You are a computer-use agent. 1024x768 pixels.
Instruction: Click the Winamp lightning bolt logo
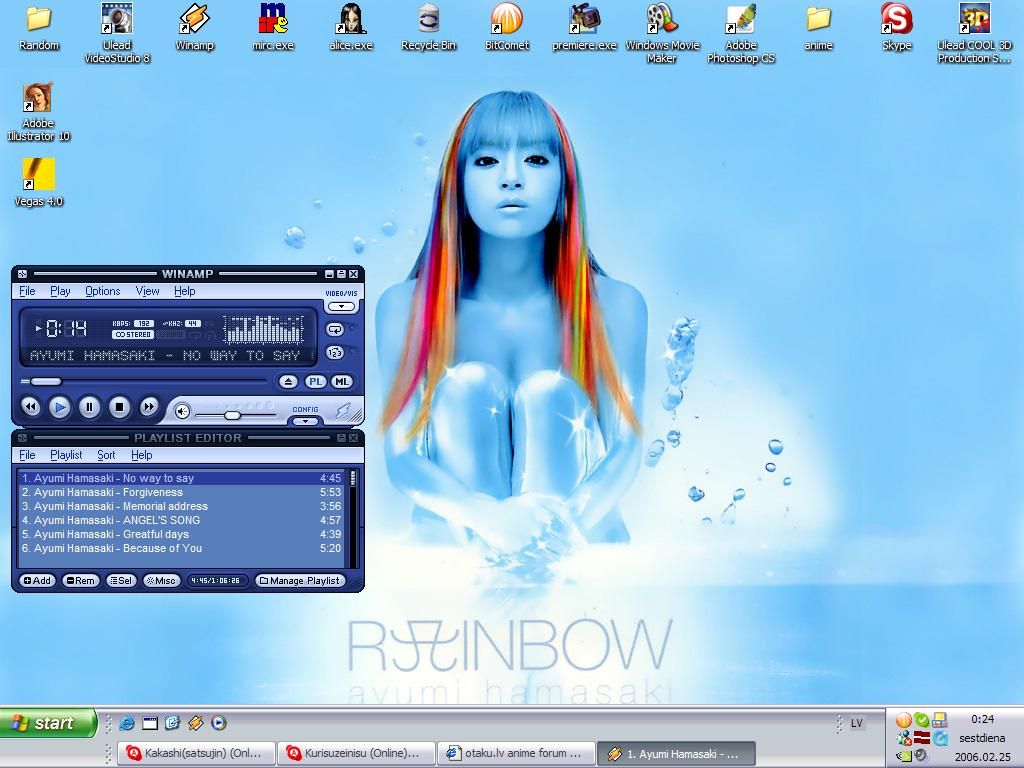pos(344,411)
